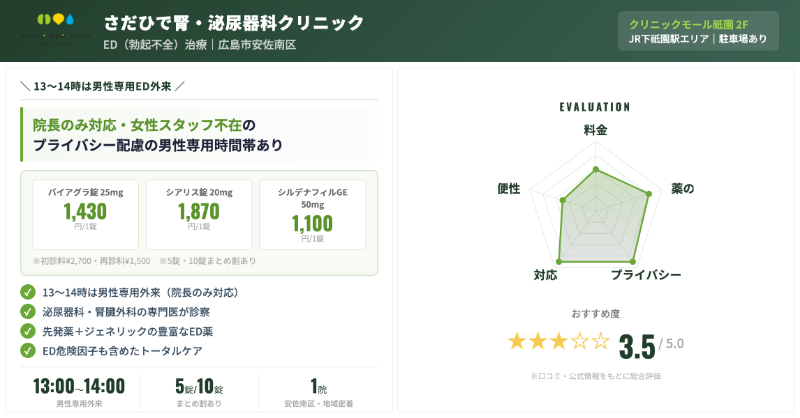Click the 5錠/10錠 まとめ割あり stat

[x=198, y=391]
